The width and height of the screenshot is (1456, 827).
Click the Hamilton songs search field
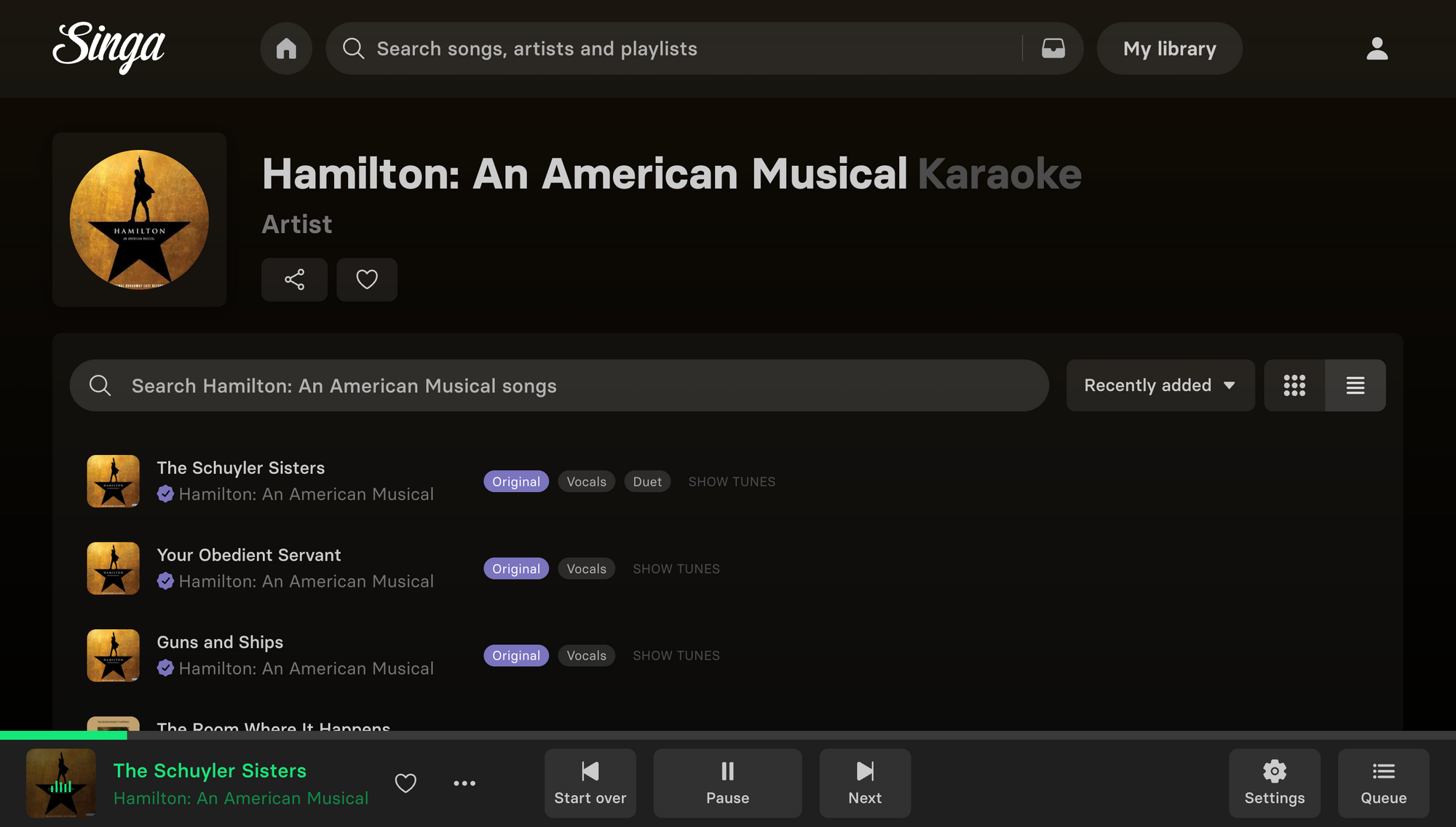(561, 386)
